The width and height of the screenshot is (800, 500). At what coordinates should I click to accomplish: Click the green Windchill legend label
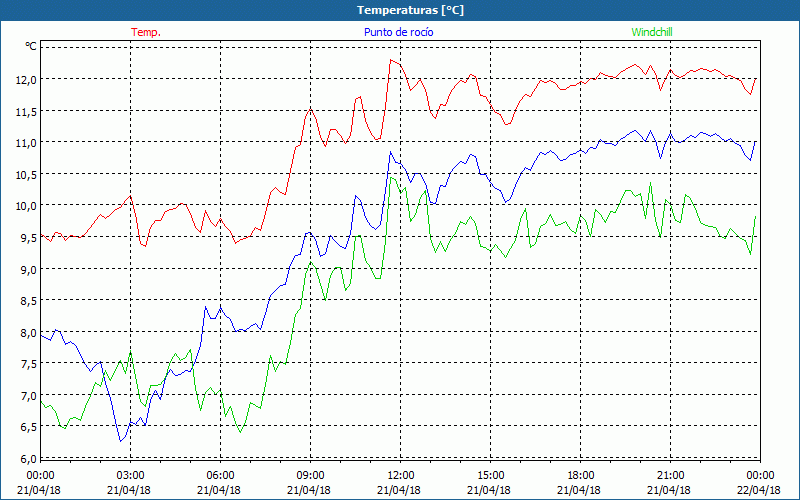pyautogui.click(x=652, y=32)
